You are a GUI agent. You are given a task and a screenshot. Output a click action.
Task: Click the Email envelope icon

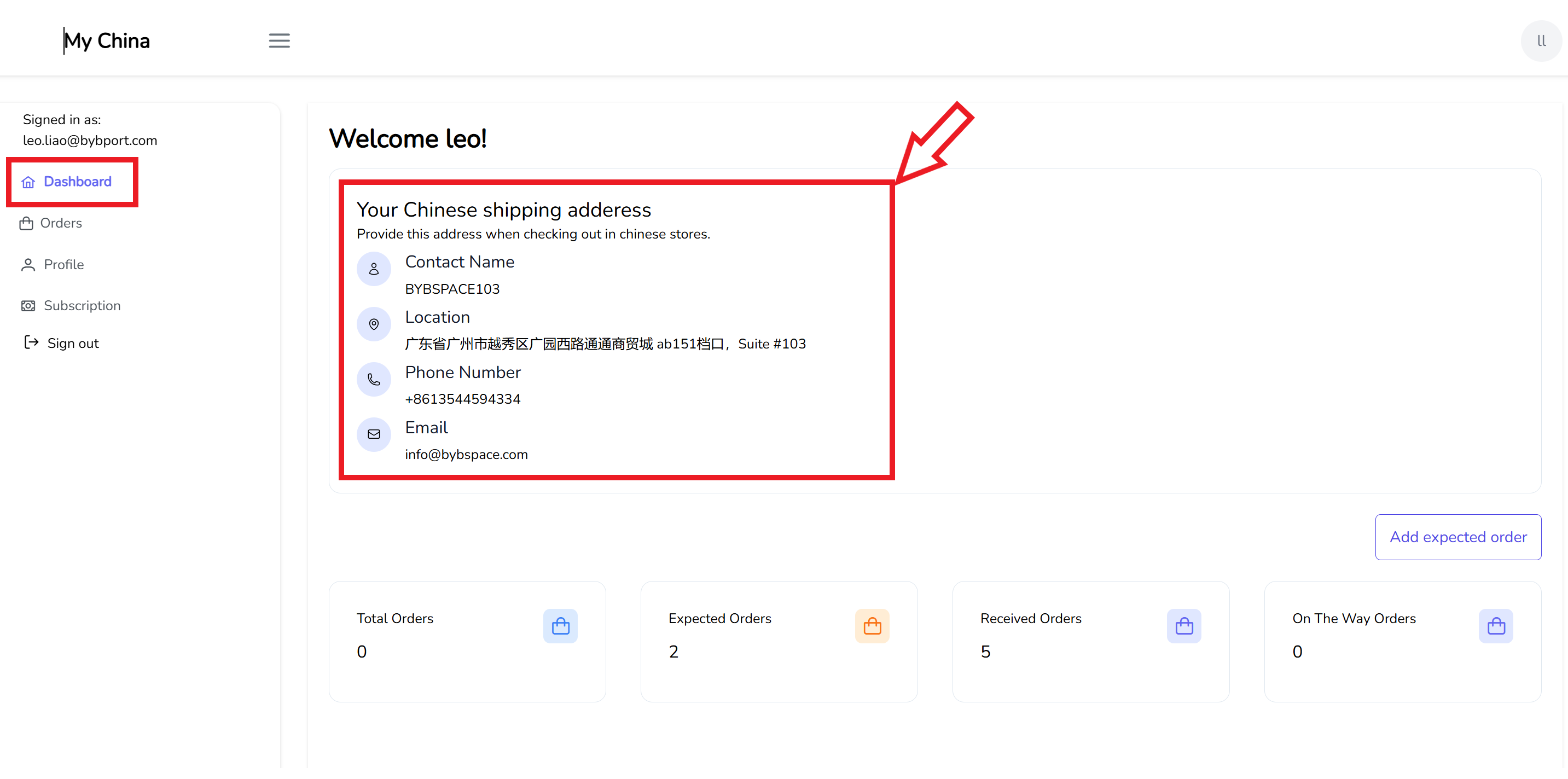[x=374, y=434]
